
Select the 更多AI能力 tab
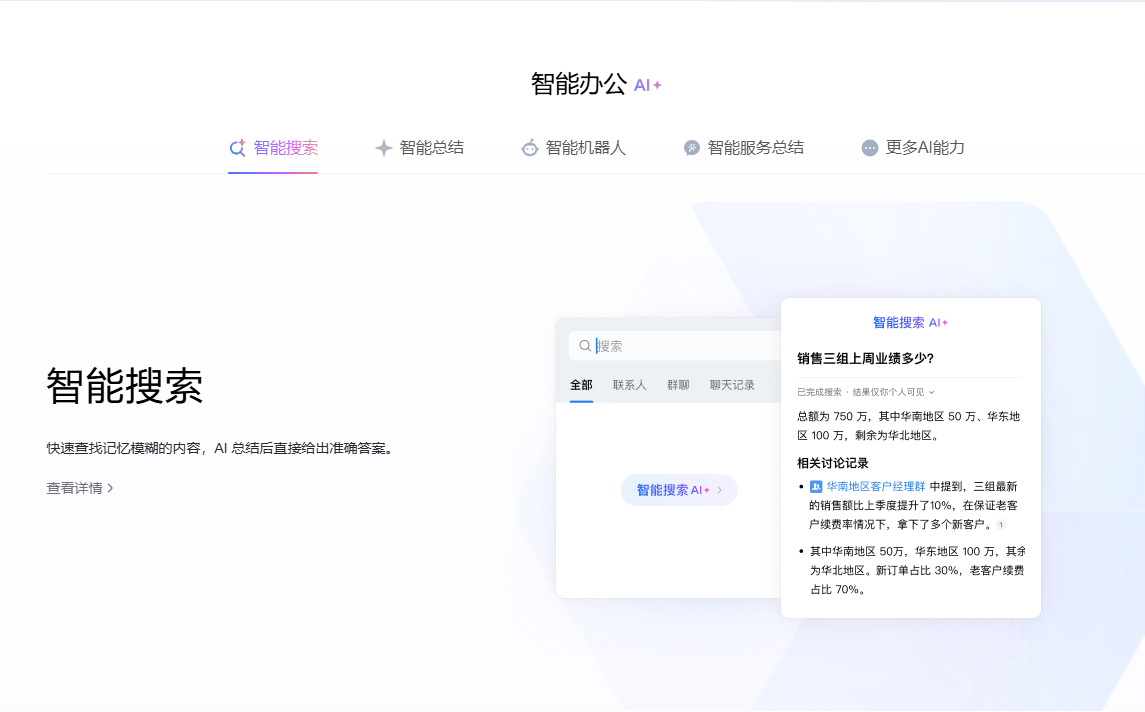point(913,148)
